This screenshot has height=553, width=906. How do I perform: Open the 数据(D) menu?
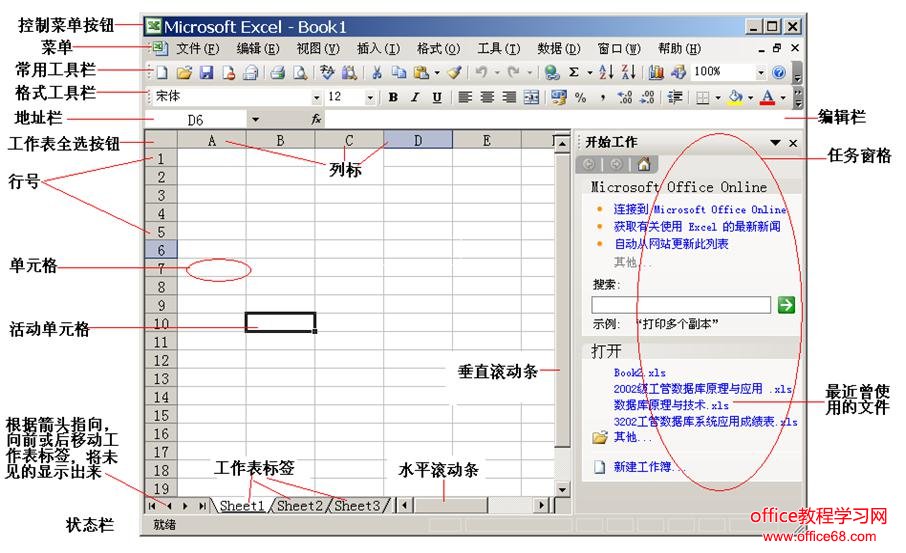pyautogui.click(x=559, y=49)
